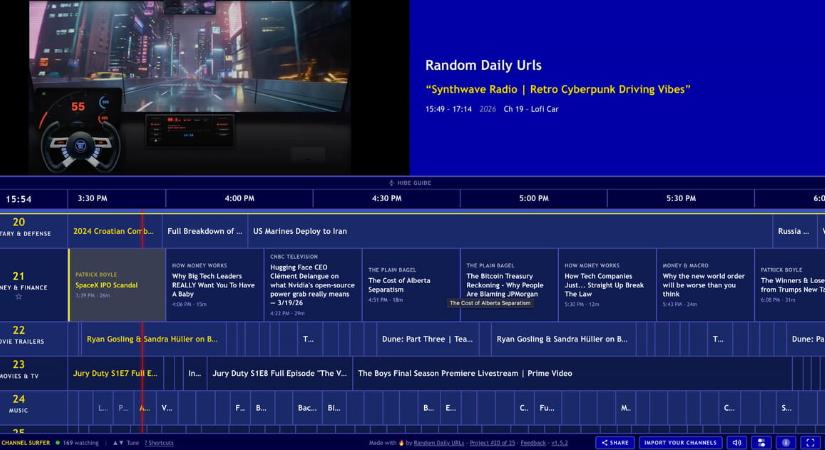The height and width of the screenshot is (450, 825).
Task: Click Import Your Channels button
Action: 680,442
